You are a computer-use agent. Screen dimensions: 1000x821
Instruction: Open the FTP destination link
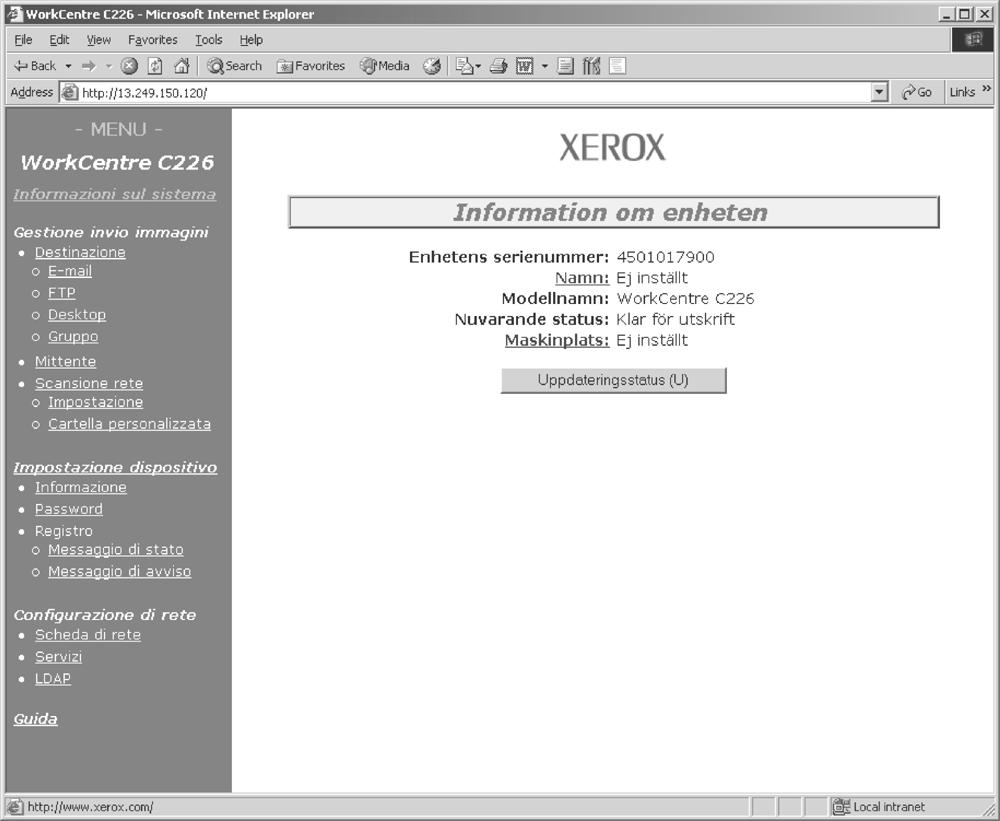(x=62, y=293)
